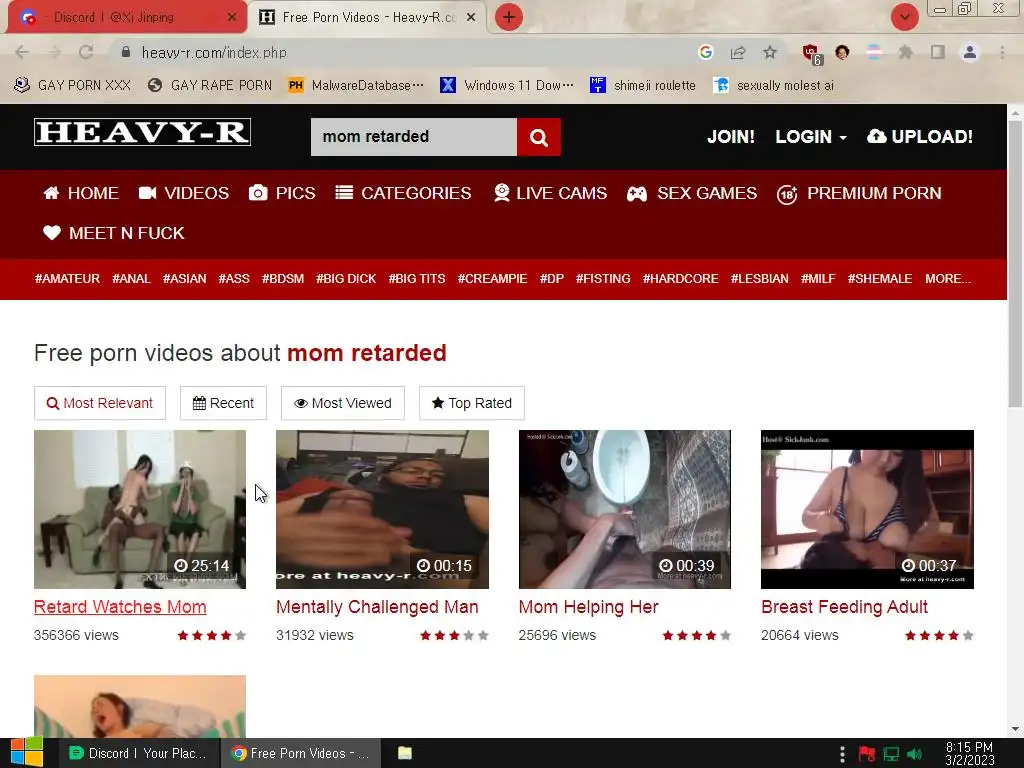Click the #HARDCORE tag link
The height and width of the screenshot is (768, 1024).
pos(680,279)
